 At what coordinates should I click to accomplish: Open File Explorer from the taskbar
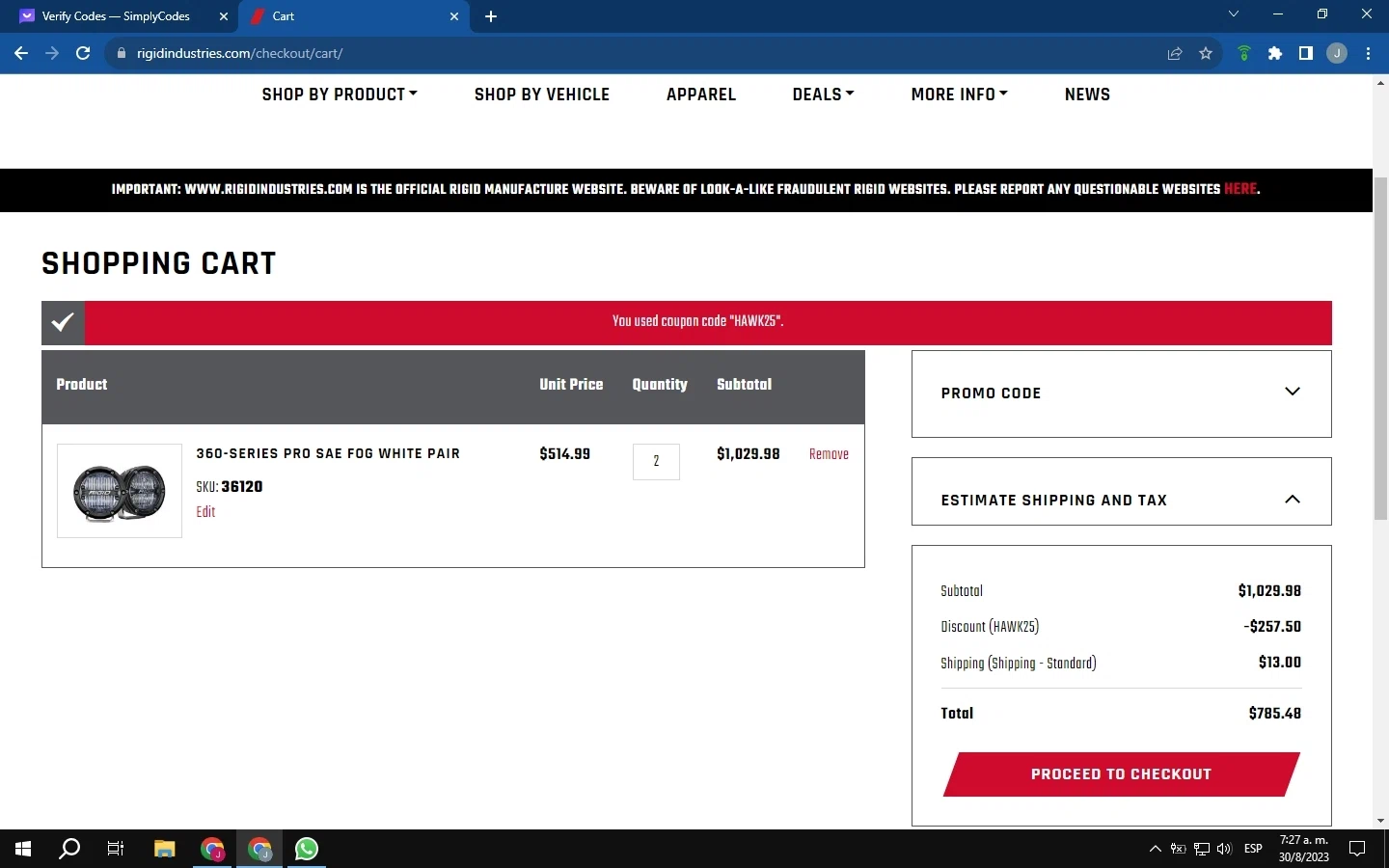click(x=165, y=849)
